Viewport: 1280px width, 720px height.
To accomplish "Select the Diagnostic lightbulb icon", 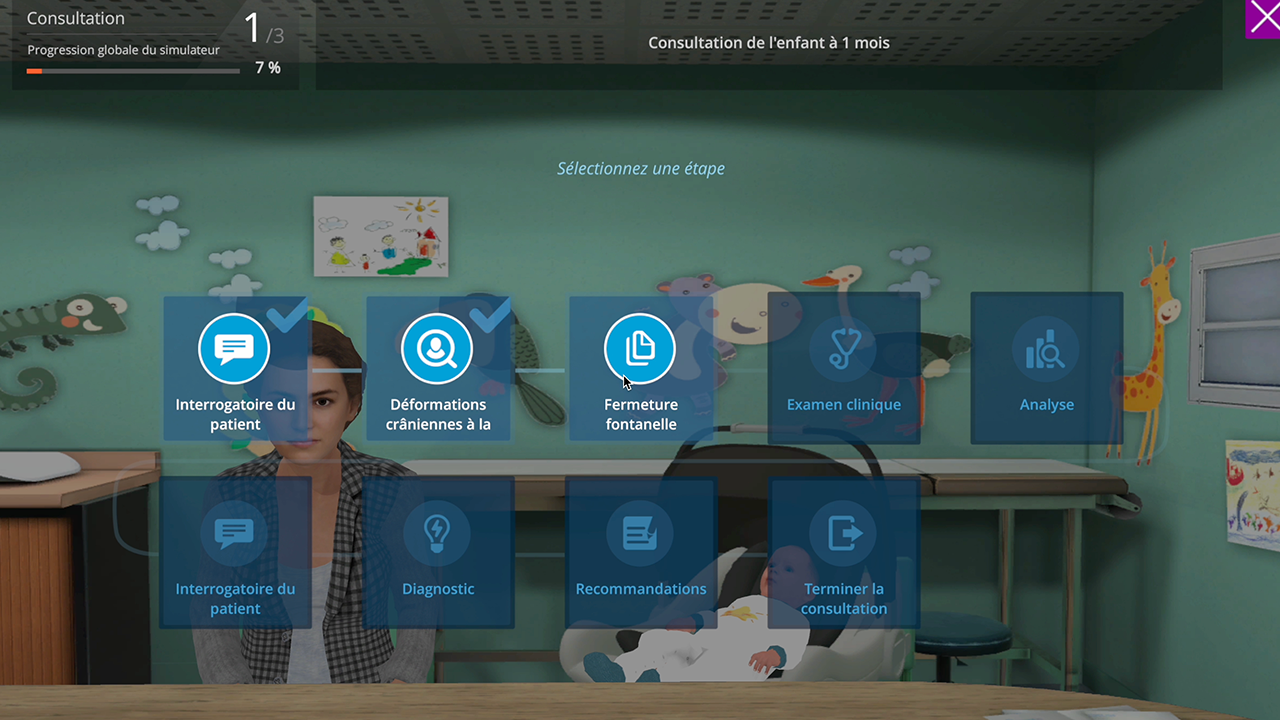I will click(438, 533).
